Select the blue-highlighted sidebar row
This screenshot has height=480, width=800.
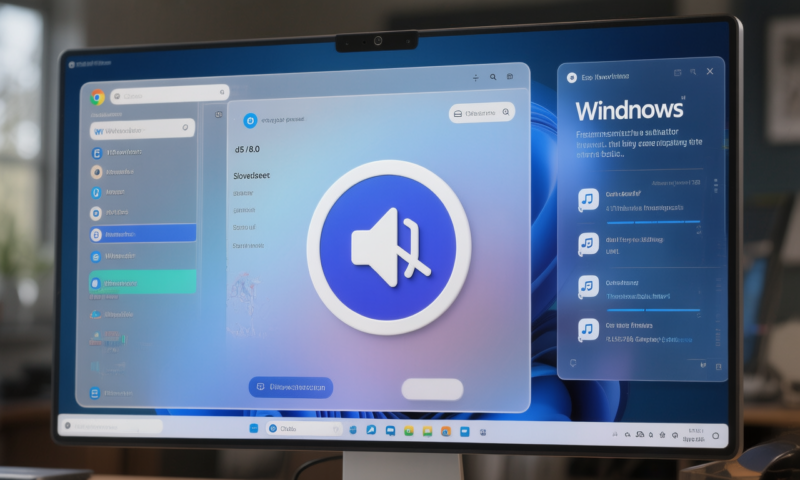[142, 234]
